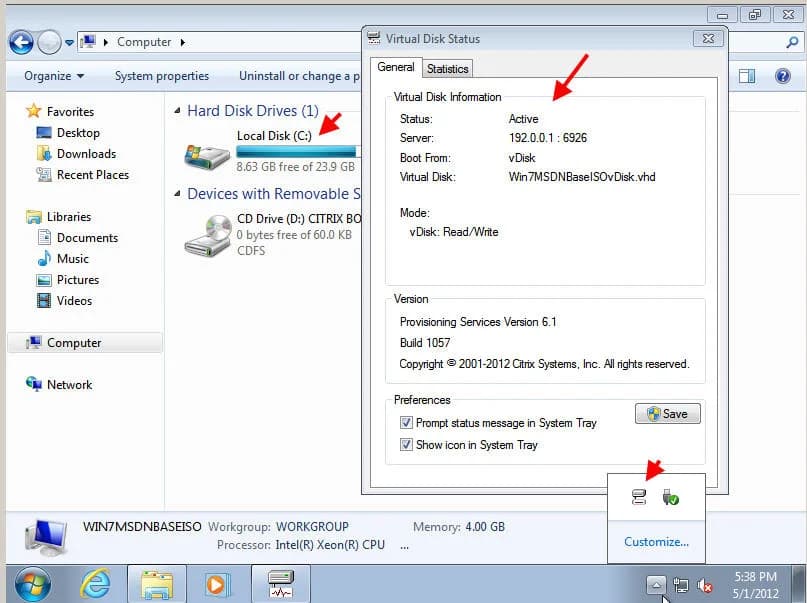Click the Local Disk C: capacity bar
Screen dimensions: 807x603
pos(297,151)
